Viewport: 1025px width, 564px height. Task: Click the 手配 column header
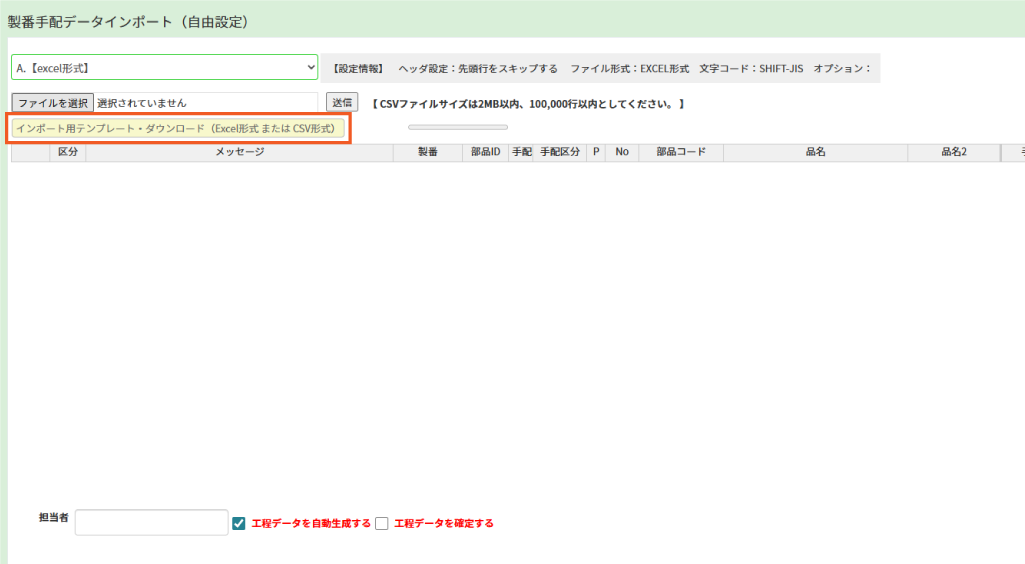[x=521, y=152]
